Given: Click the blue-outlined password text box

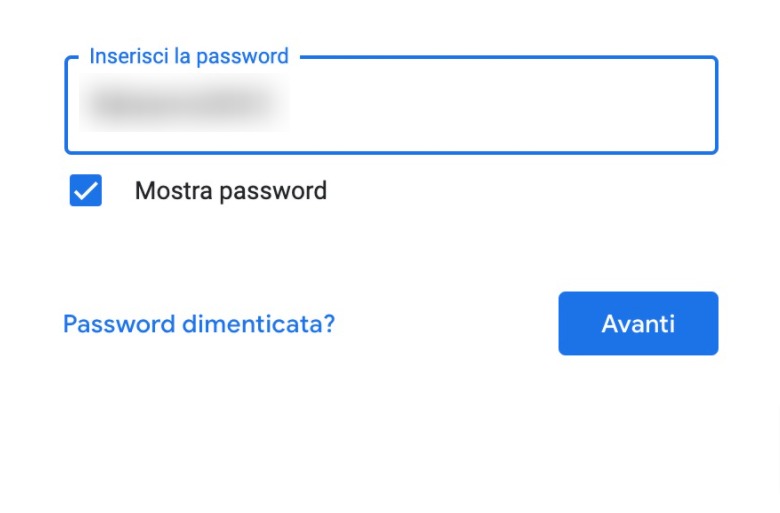Looking at the screenshot, I should (391, 104).
